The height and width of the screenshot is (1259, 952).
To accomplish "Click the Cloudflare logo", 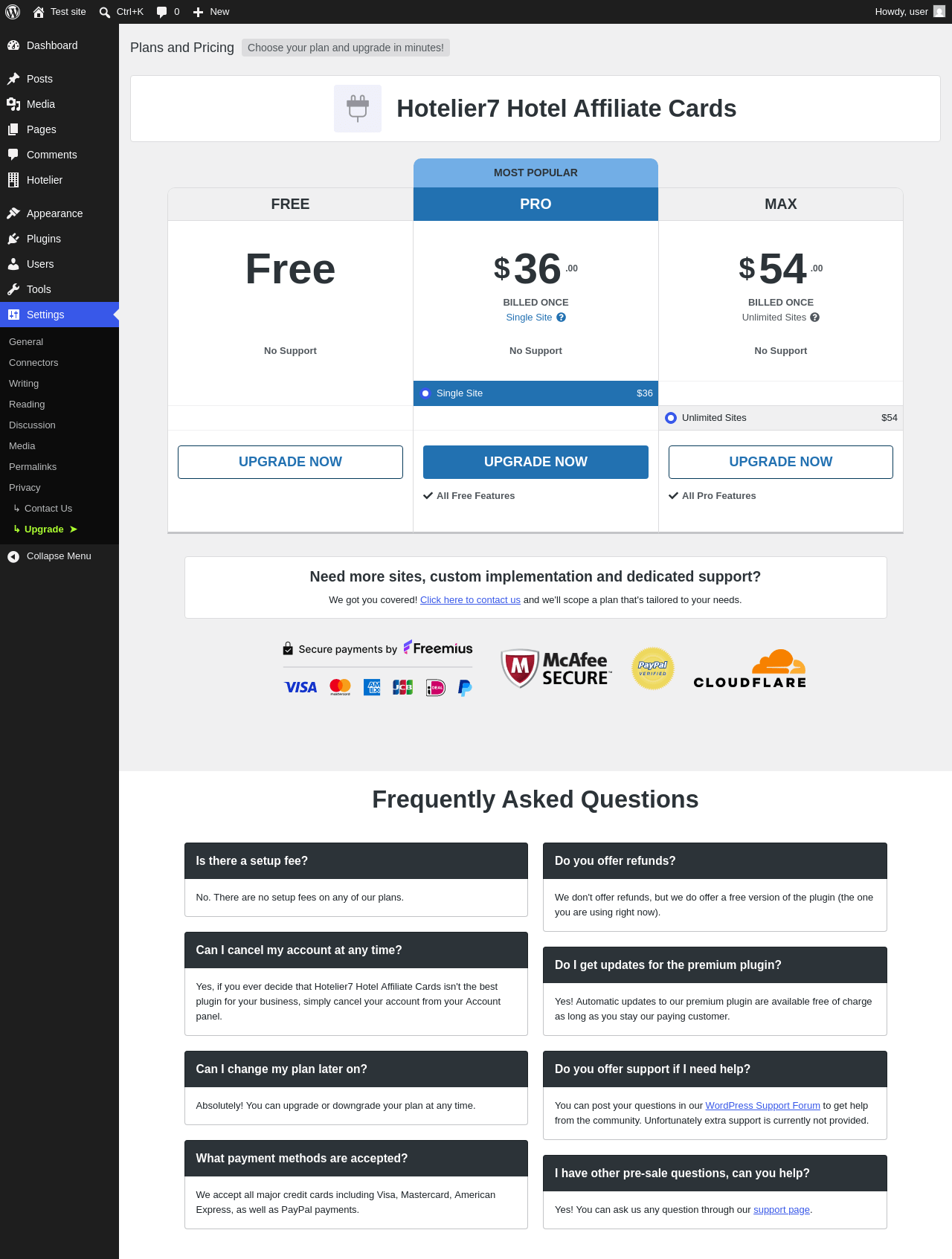I will [750, 669].
